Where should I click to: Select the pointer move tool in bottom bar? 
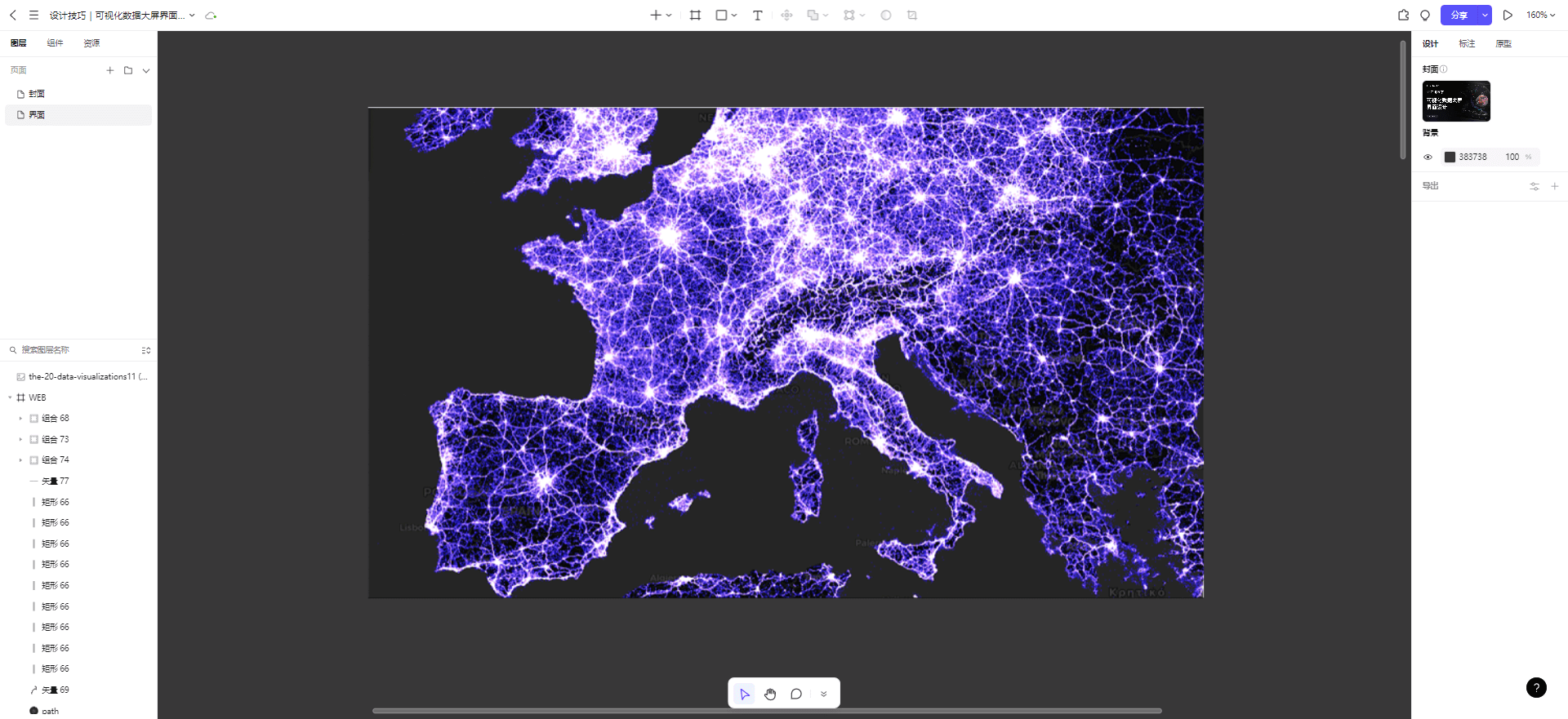(x=744, y=694)
